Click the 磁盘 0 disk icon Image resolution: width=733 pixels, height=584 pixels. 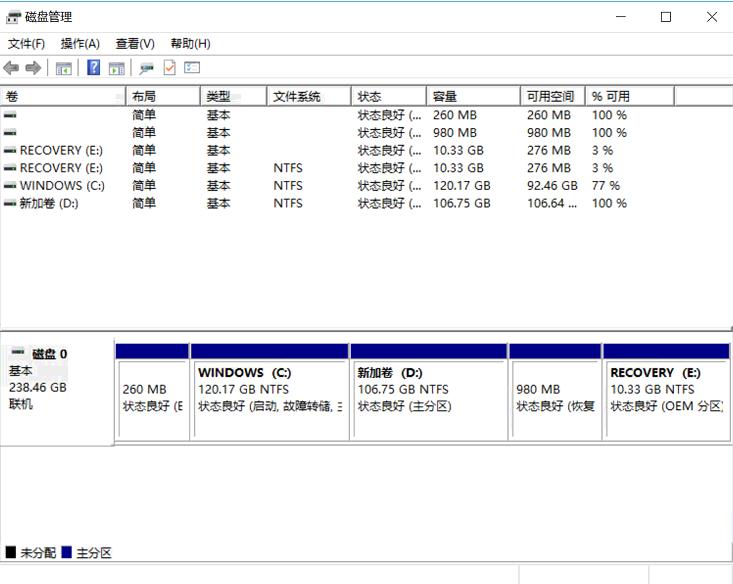click(18, 352)
